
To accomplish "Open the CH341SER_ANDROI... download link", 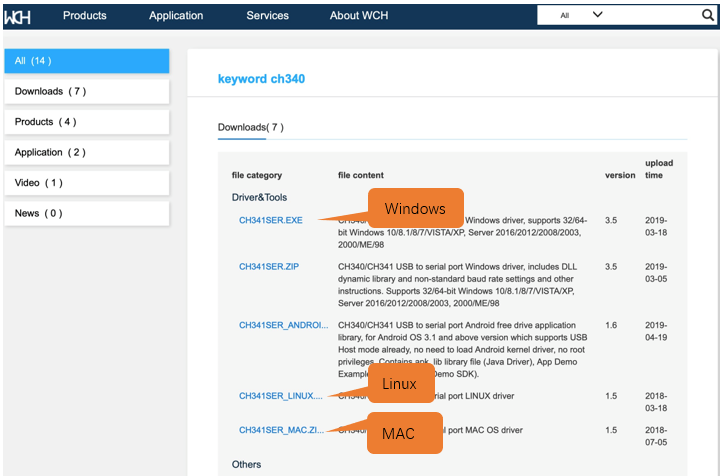I will [x=284, y=325].
